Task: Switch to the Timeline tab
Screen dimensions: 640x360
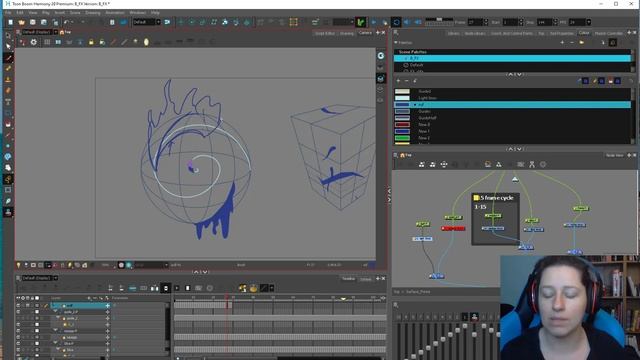Action: 348,279
